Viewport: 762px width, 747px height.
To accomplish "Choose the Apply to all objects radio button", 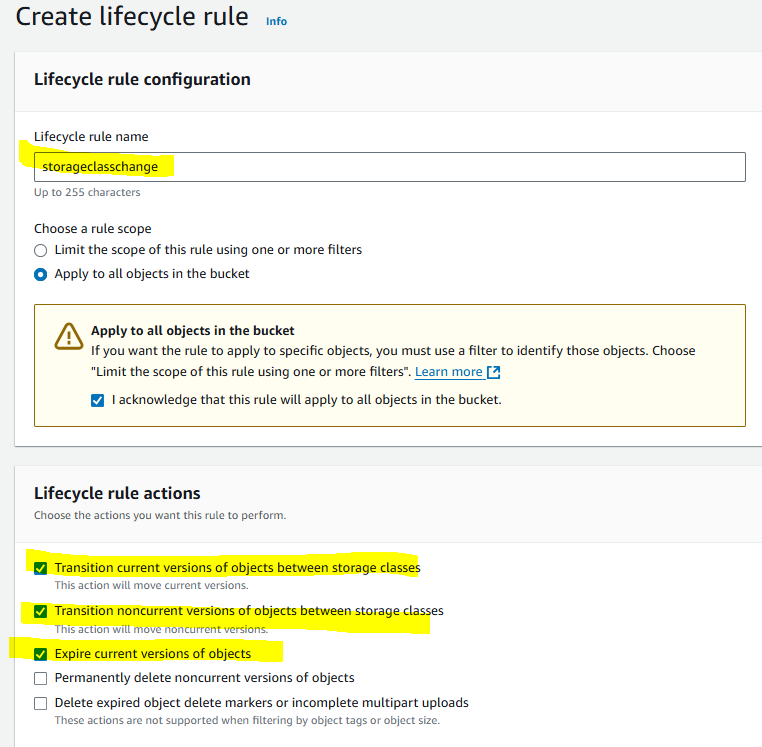I will point(41,274).
